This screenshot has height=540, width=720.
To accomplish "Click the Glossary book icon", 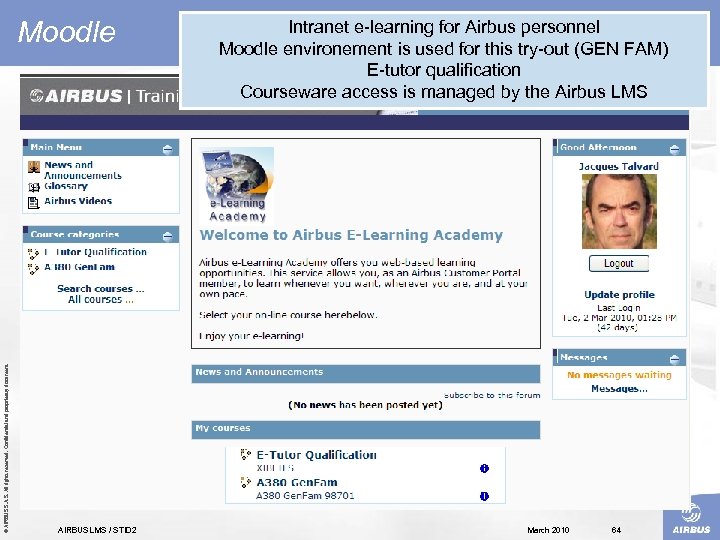I will point(34,187).
